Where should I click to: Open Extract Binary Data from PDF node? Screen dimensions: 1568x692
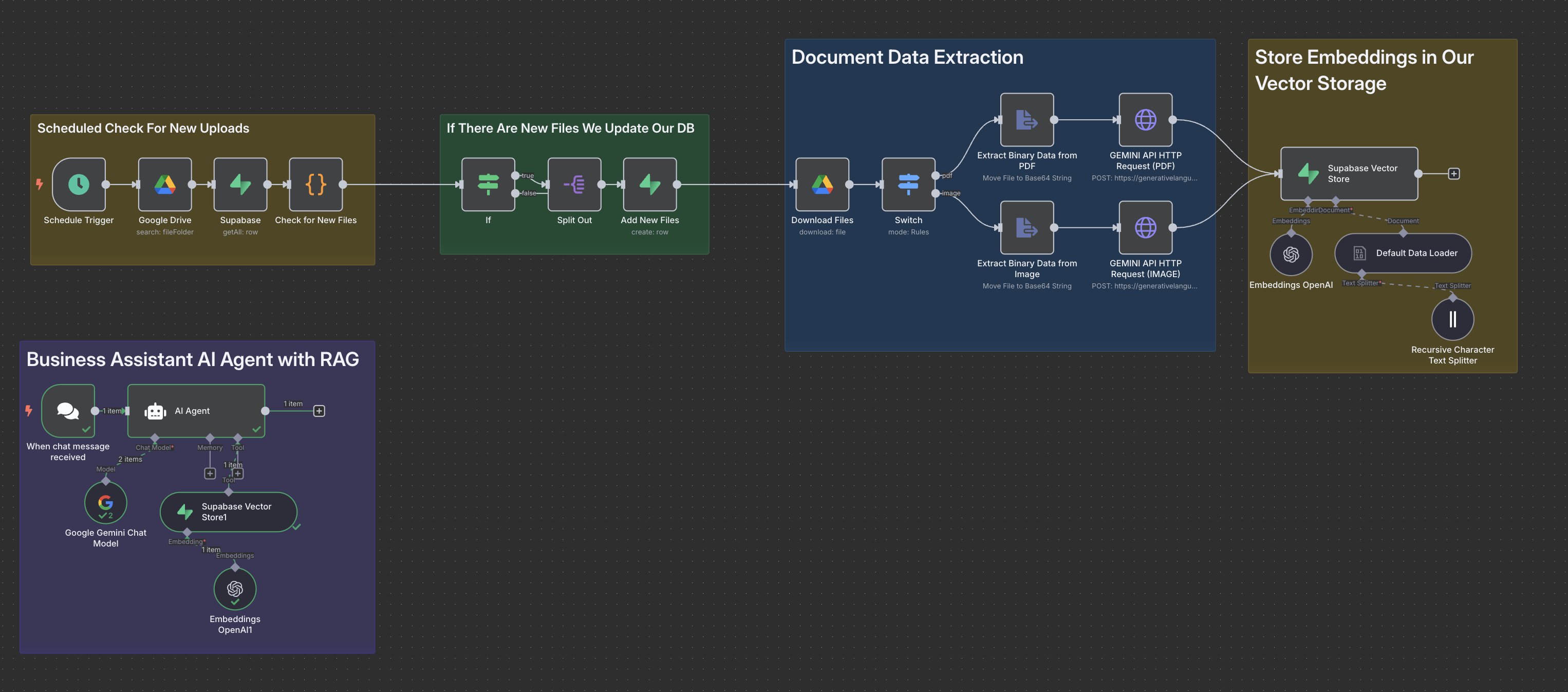(x=1028, y=120)
